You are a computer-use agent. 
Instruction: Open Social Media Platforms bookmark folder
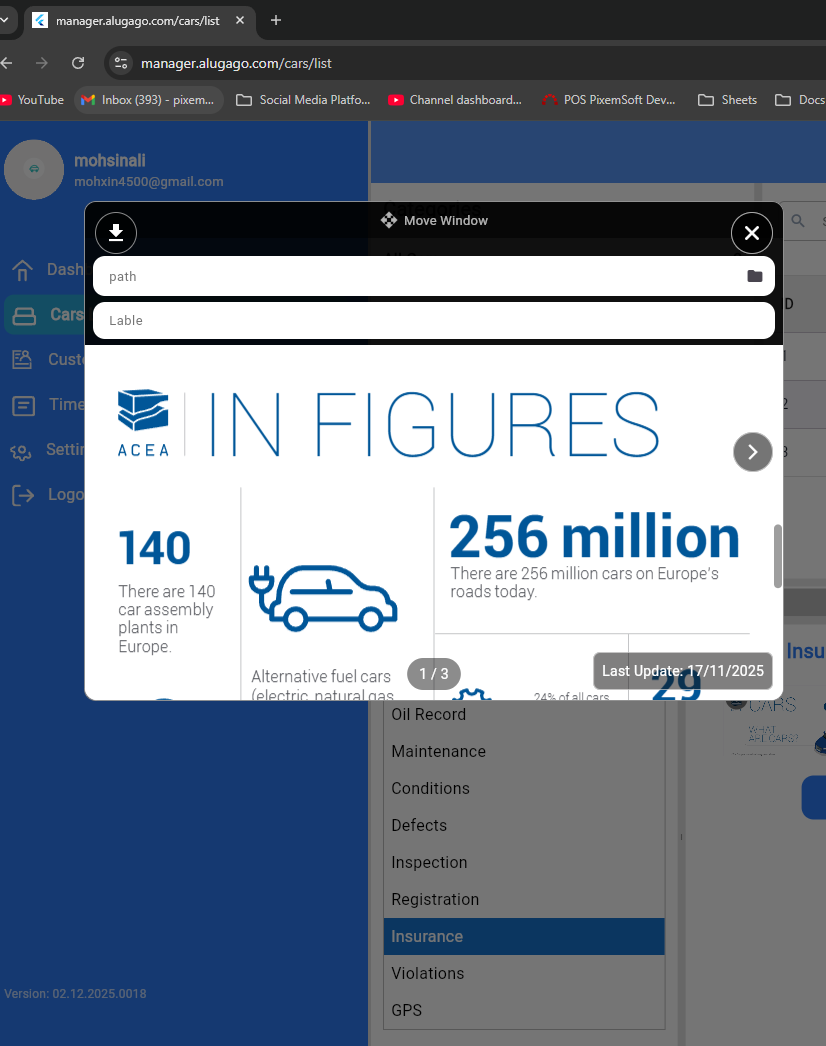(x=303, y=100)
